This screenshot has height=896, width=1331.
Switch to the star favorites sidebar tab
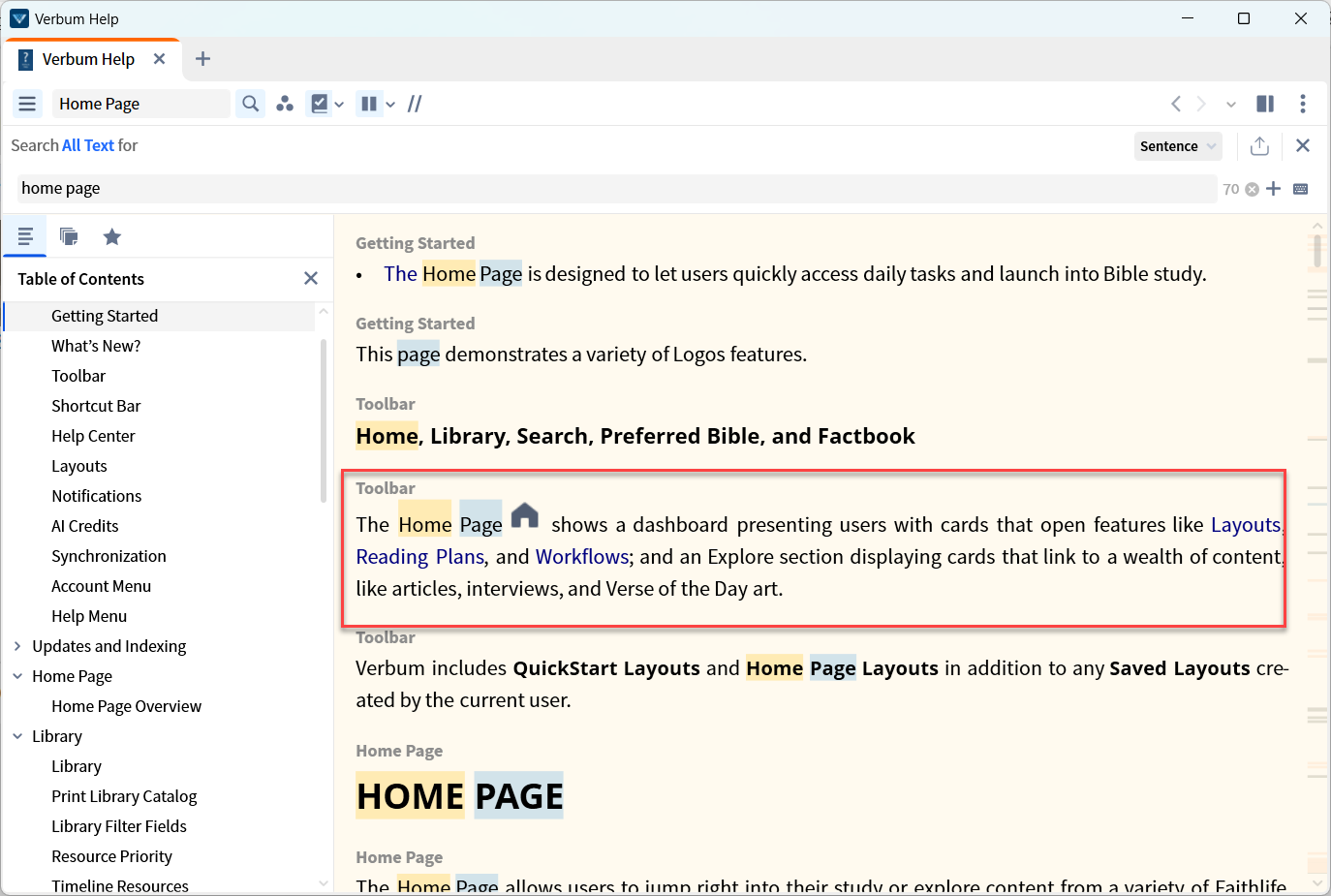point(112,236)
